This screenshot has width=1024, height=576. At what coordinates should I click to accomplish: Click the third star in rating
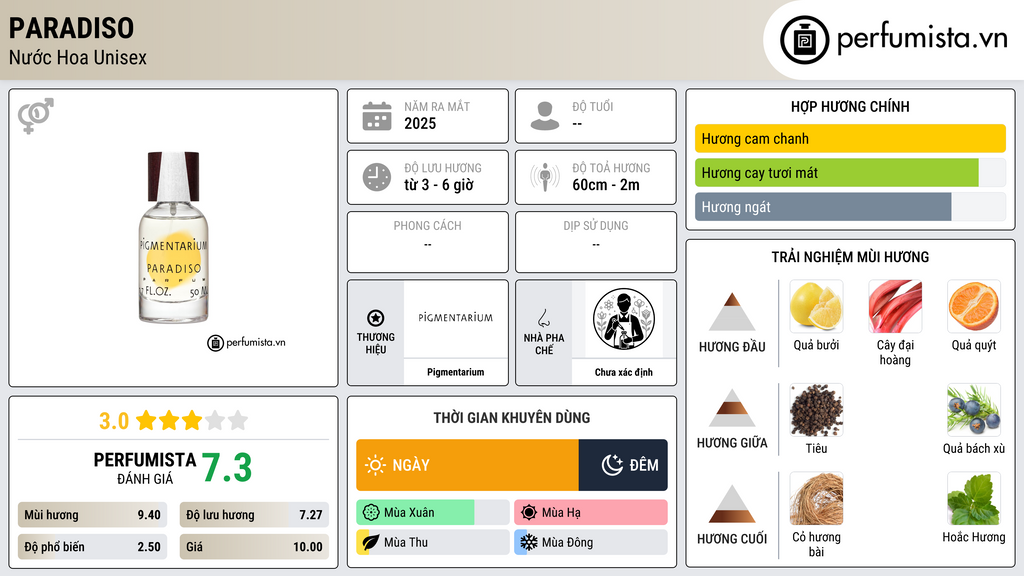click(192, 420)
